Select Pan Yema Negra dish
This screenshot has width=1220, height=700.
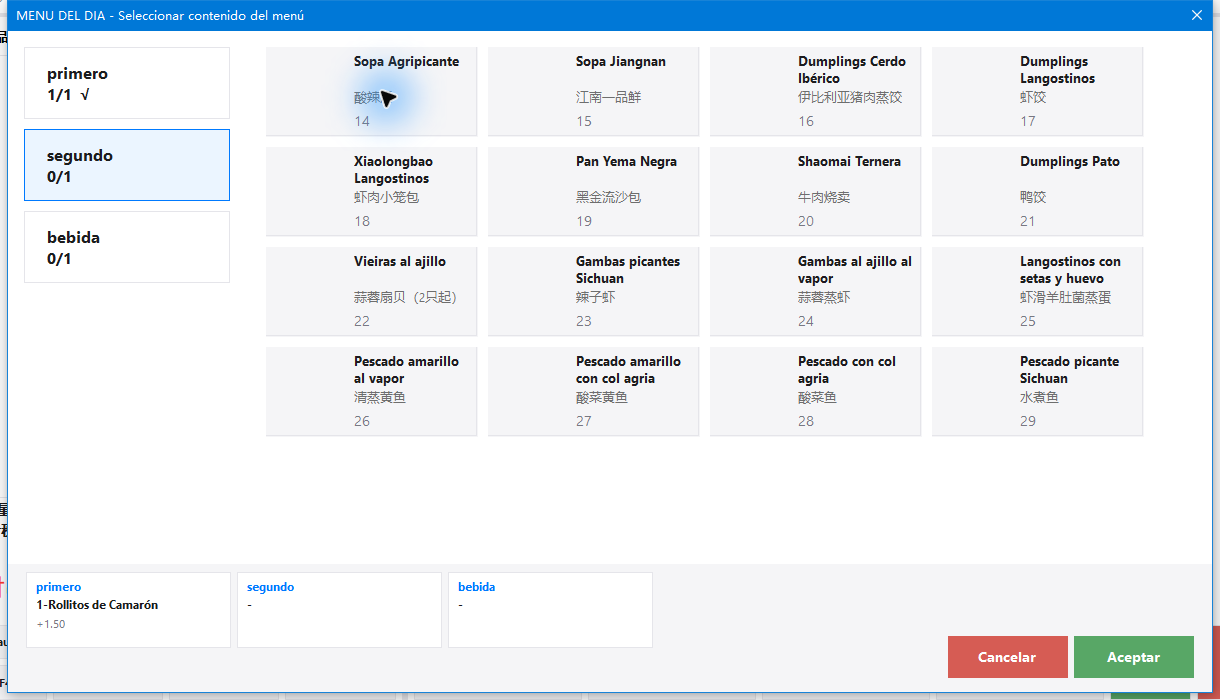pos(594,191)
